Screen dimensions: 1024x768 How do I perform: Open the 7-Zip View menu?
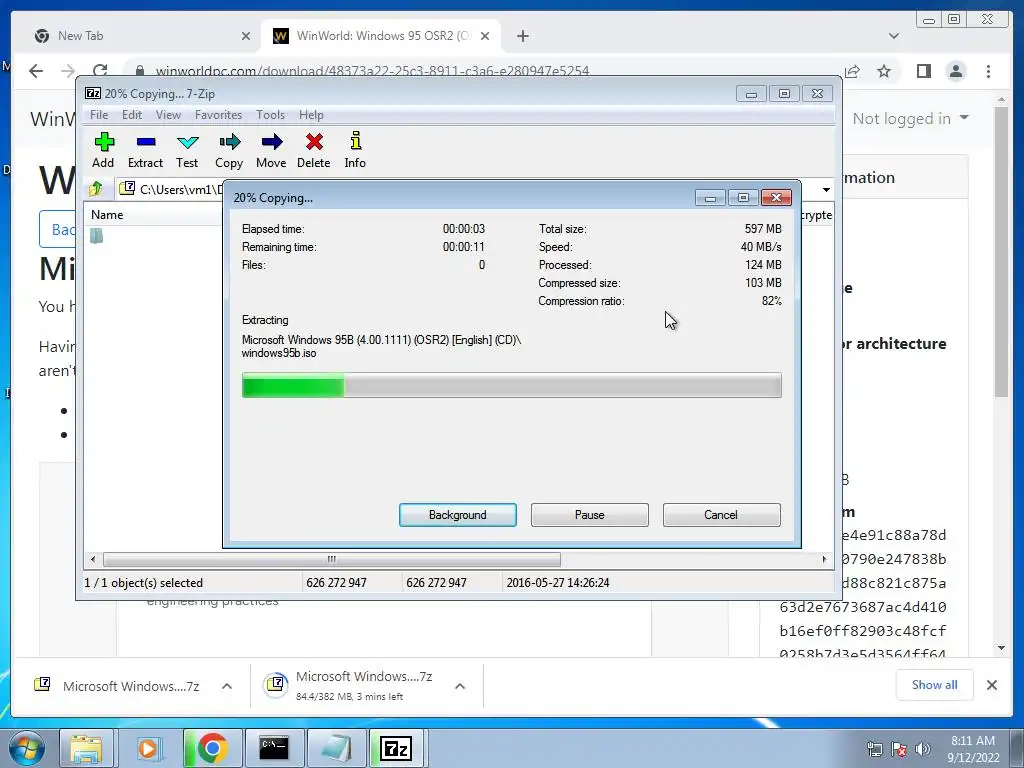[168, 115]
